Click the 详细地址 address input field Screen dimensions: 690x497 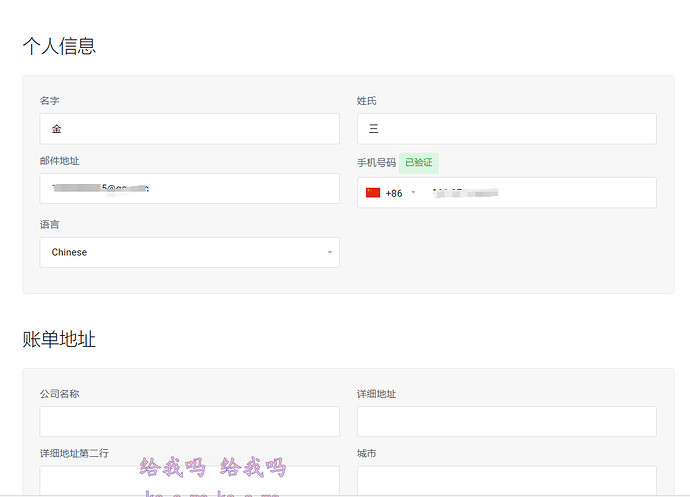507,421
